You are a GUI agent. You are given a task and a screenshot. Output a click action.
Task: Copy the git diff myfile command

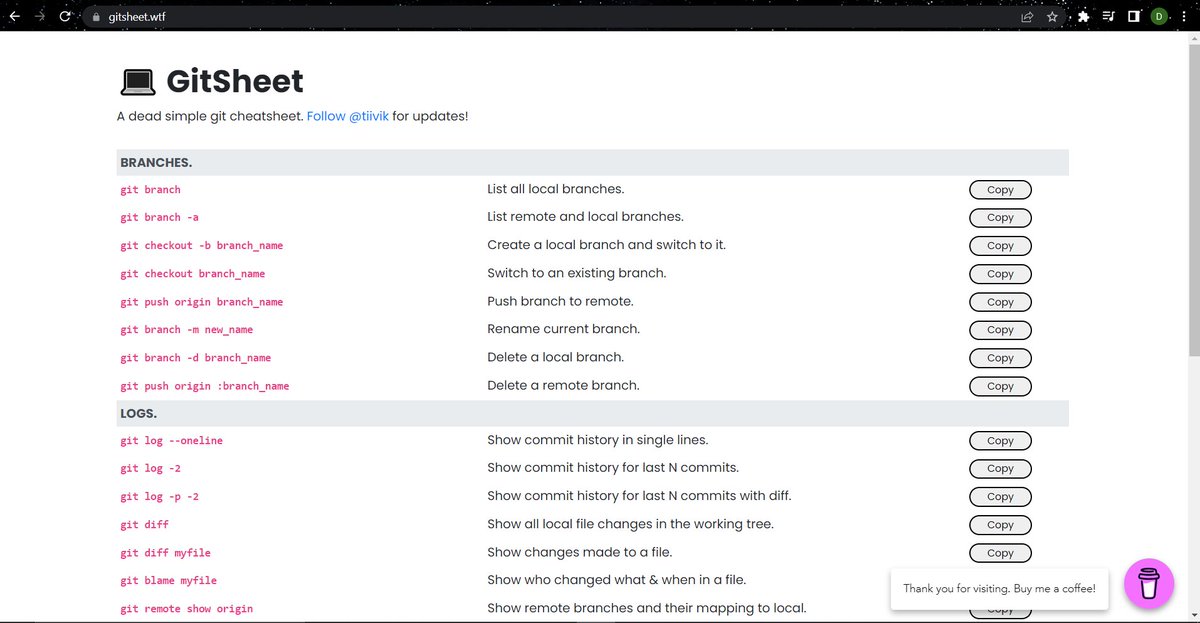point(1000,553)
